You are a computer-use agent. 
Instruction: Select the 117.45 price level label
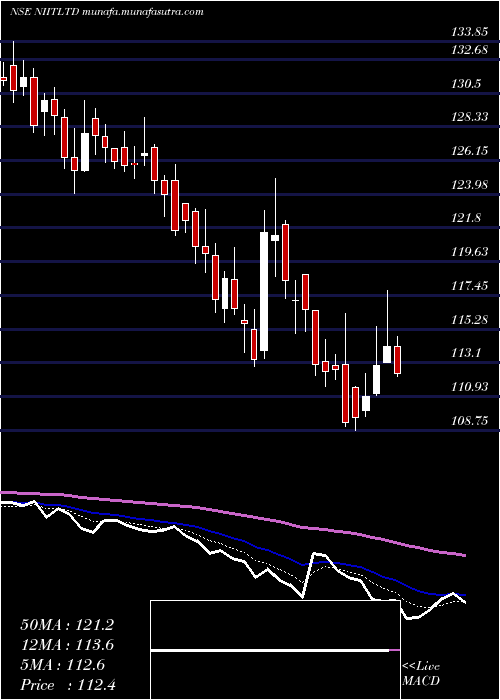click(468, 286)
